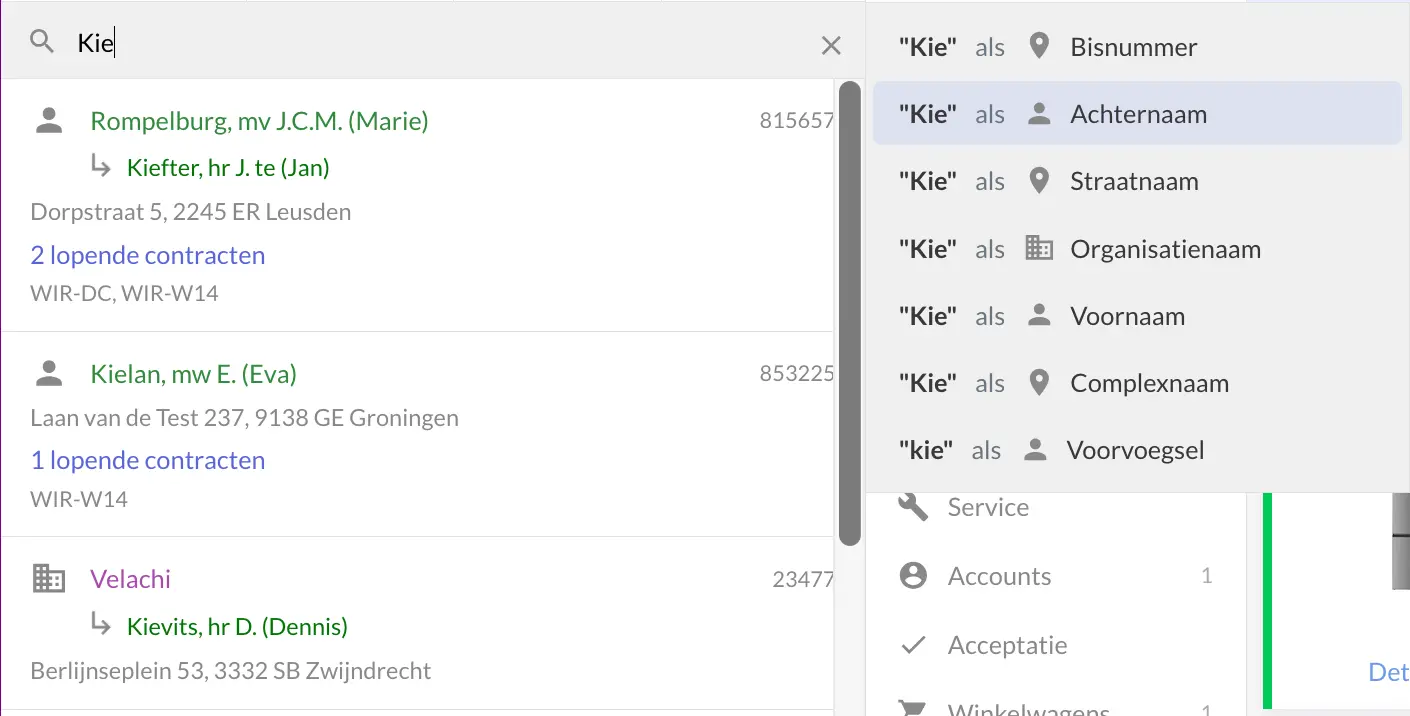Click the Details link at bottom right
This screenshot has width=1410, height=716.
click(x=1389, y=671)
